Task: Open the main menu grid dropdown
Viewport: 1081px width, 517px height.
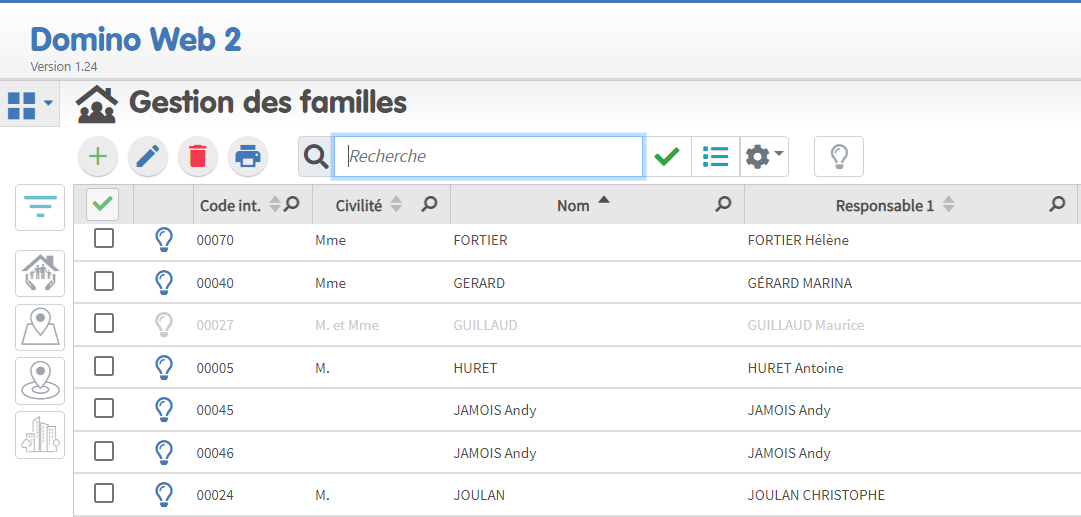Action: coord(29,104)
